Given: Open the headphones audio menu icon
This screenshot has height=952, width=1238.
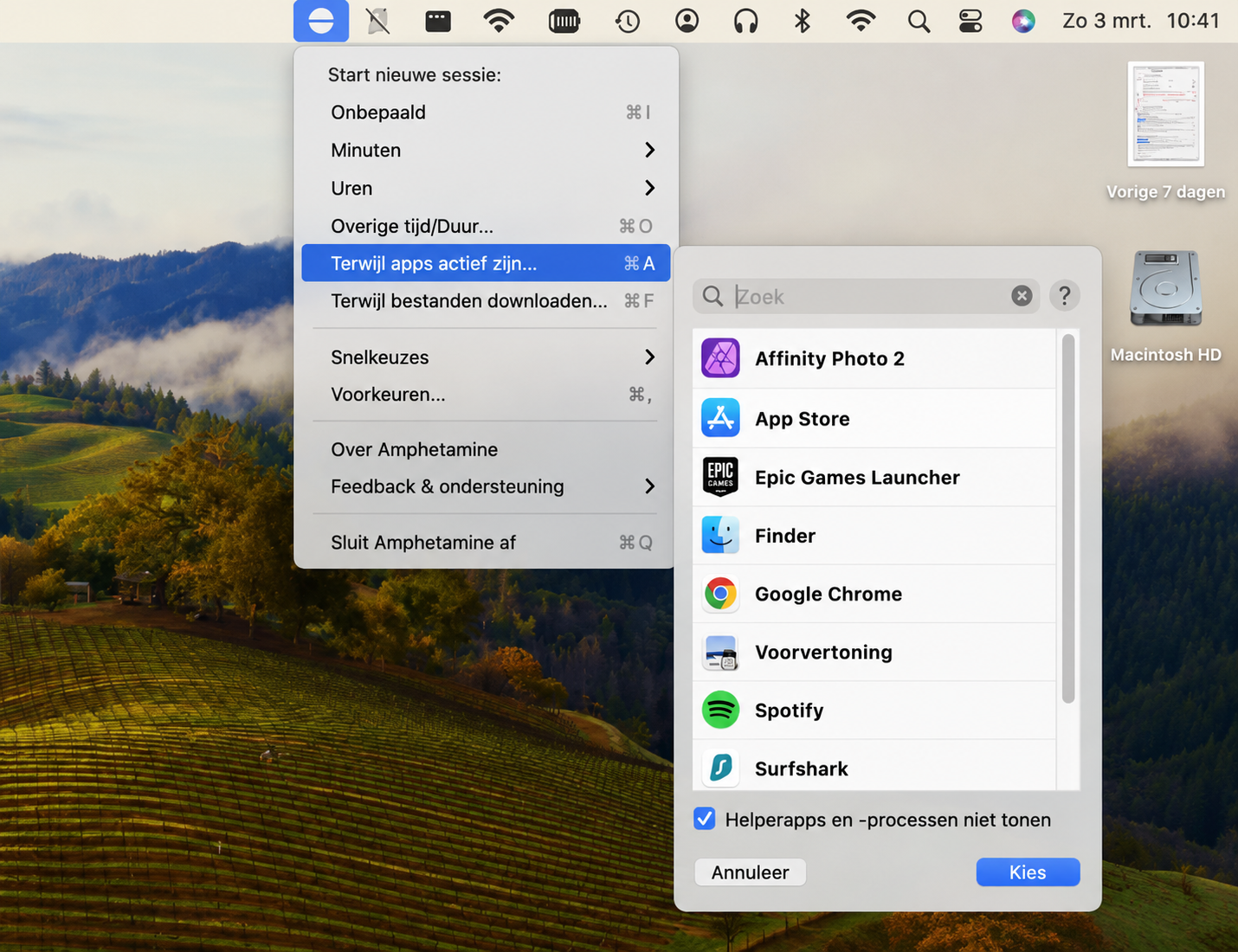Looking at the screenshot, I should coord(745,21).
